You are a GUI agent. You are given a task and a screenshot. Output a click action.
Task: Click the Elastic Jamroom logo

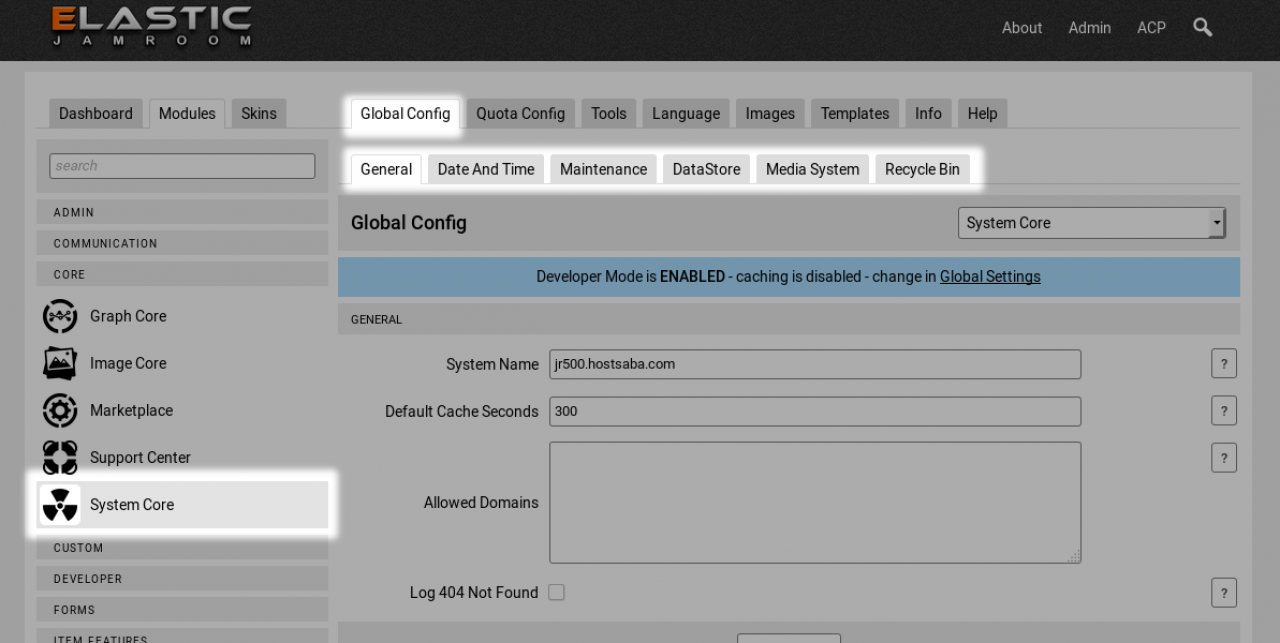pyautogui.click(x=151, y=26)
